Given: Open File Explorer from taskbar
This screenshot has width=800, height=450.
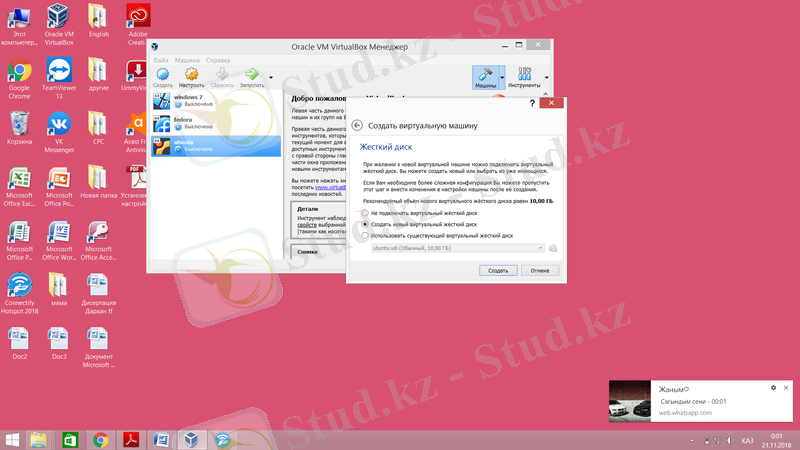Looking at the screenshot, I should click(x=39, y=440).
